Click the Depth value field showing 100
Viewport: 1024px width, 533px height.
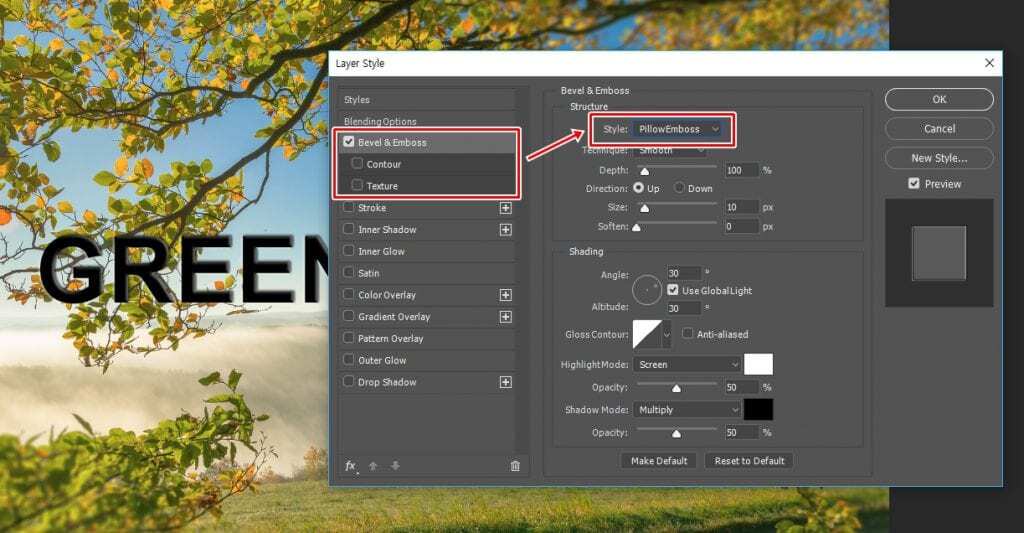pos(741,170)
